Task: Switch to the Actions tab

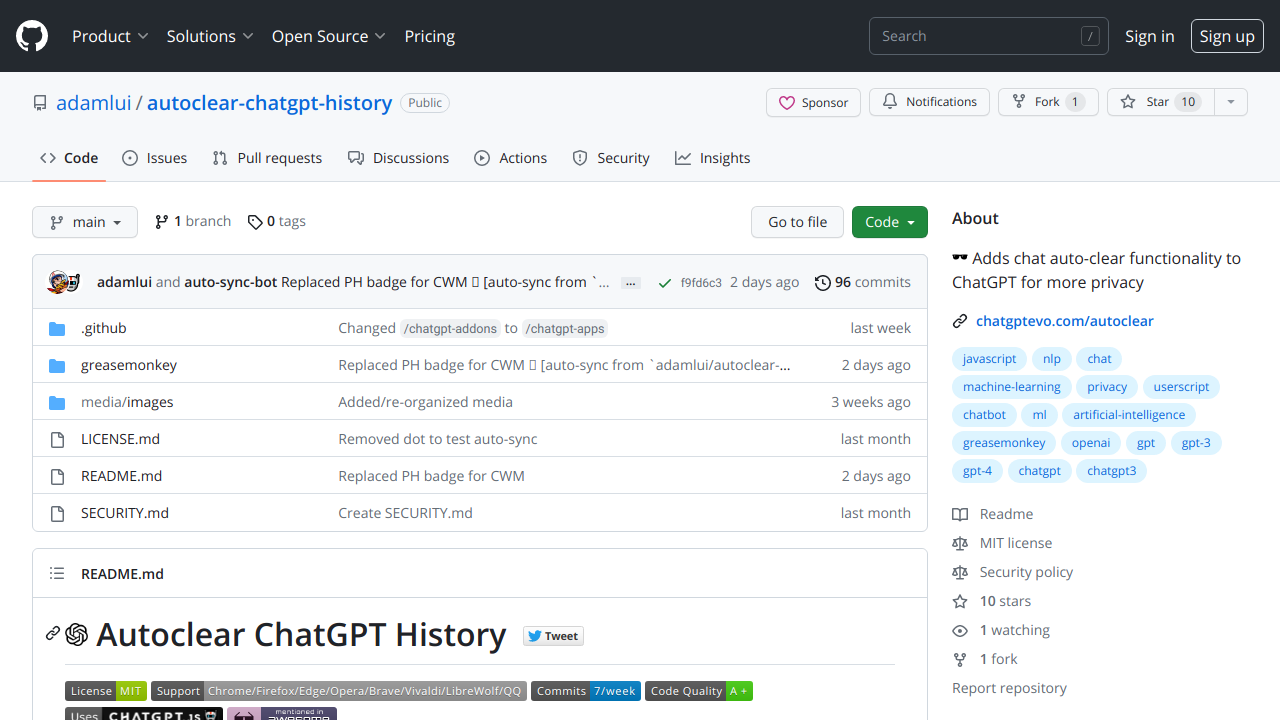Action: pos(511,158)
